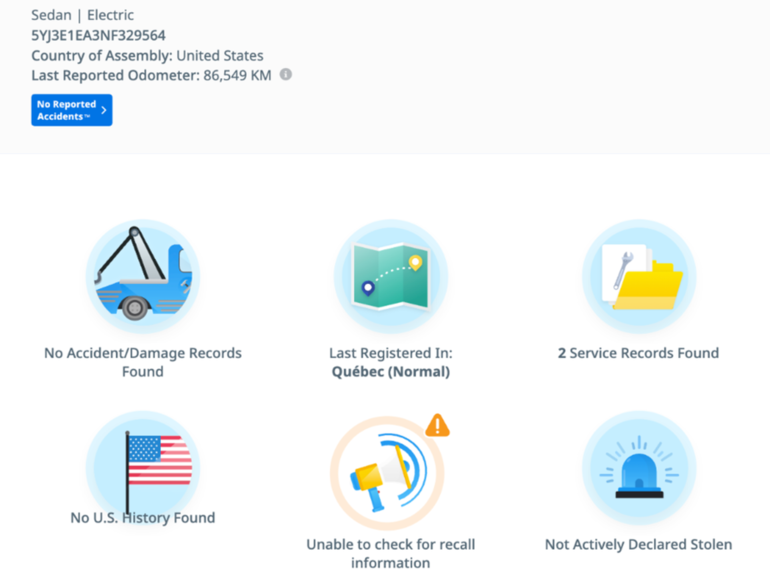The image size is (770, 578).
Task: Click the blue police siren icon
Action: pos(638,467)
